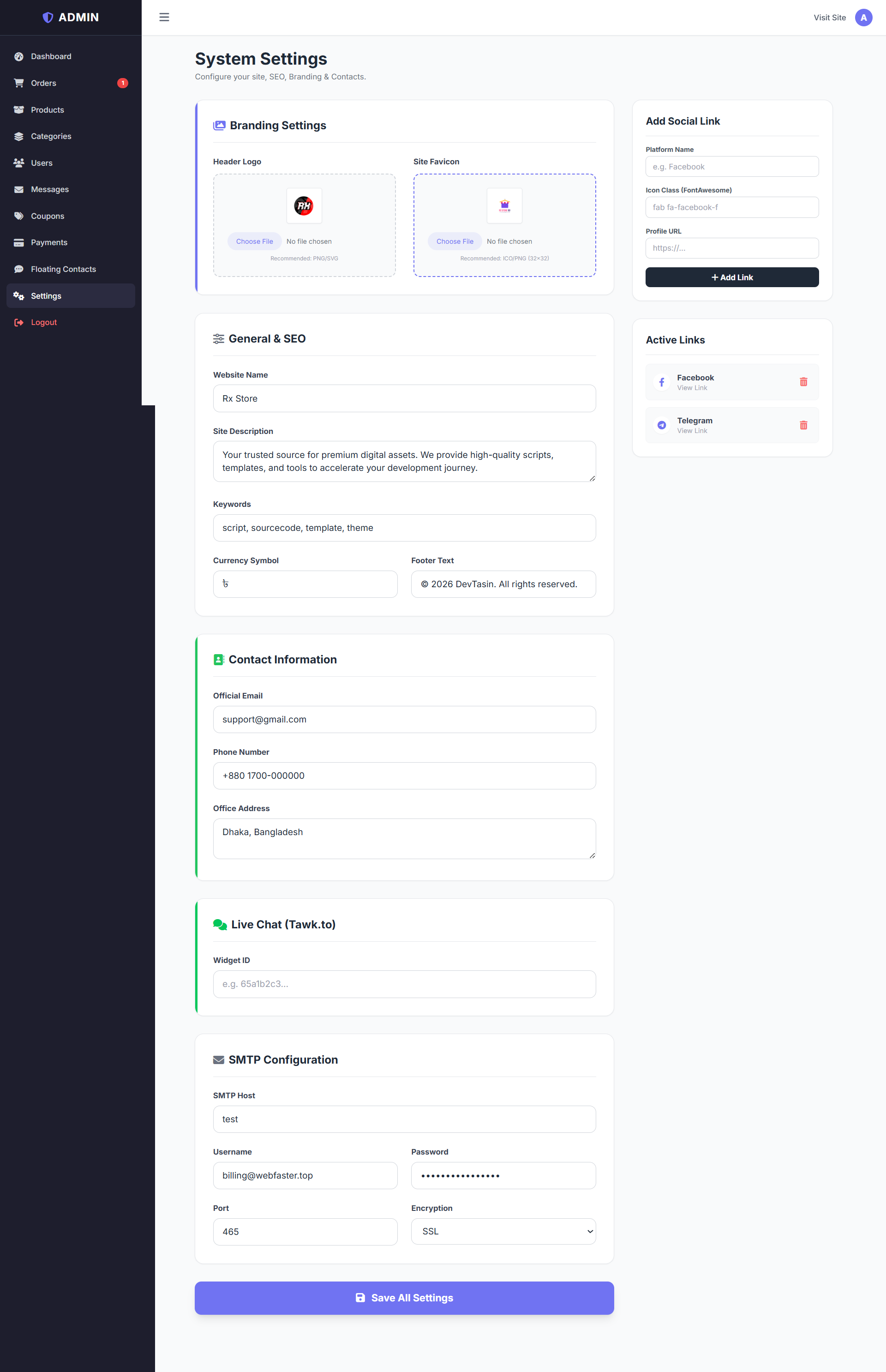The height and width of the screenshot is (1372, 886).
Task: Click the Telegram platform icon
Action: point(662,425)
